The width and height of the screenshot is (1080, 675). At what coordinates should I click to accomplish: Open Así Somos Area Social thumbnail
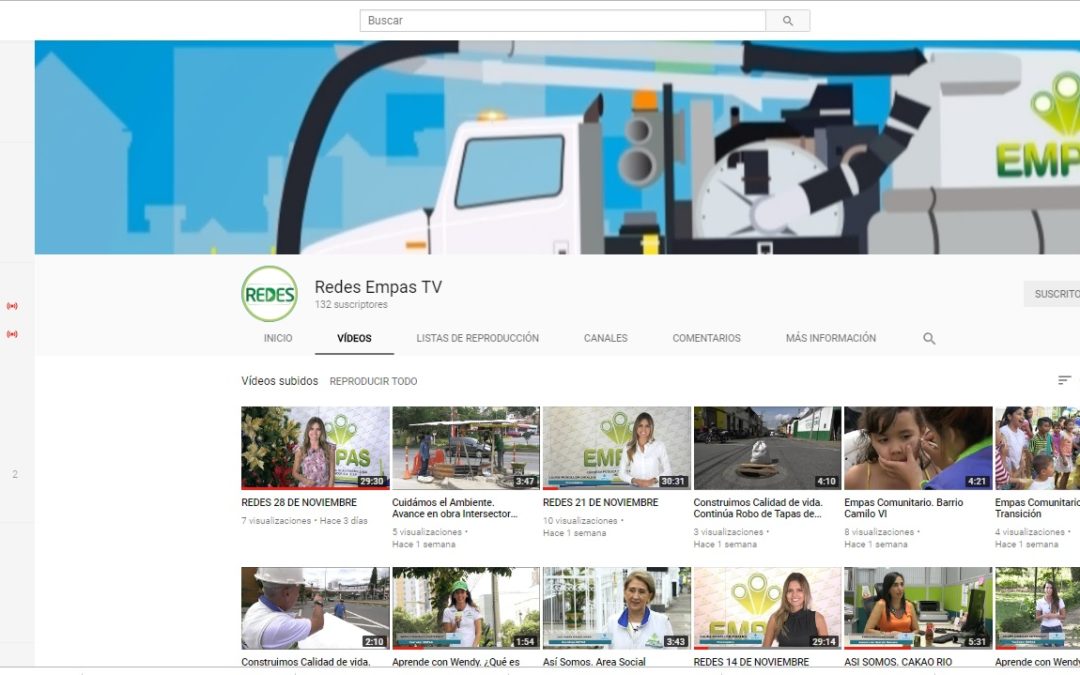tap(616, 608)
